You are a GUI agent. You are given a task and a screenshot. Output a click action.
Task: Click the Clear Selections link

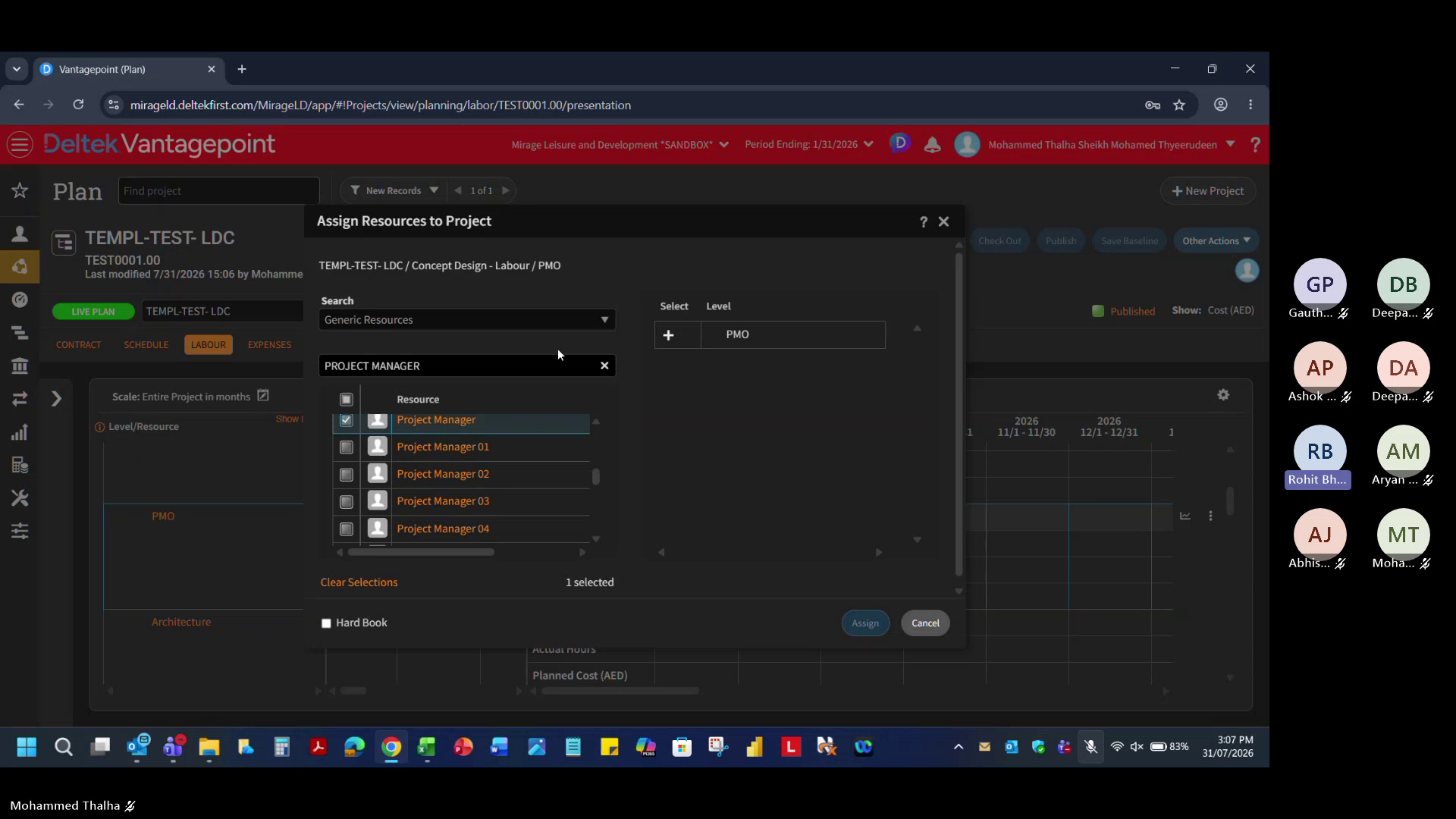(x=359, y=582)
